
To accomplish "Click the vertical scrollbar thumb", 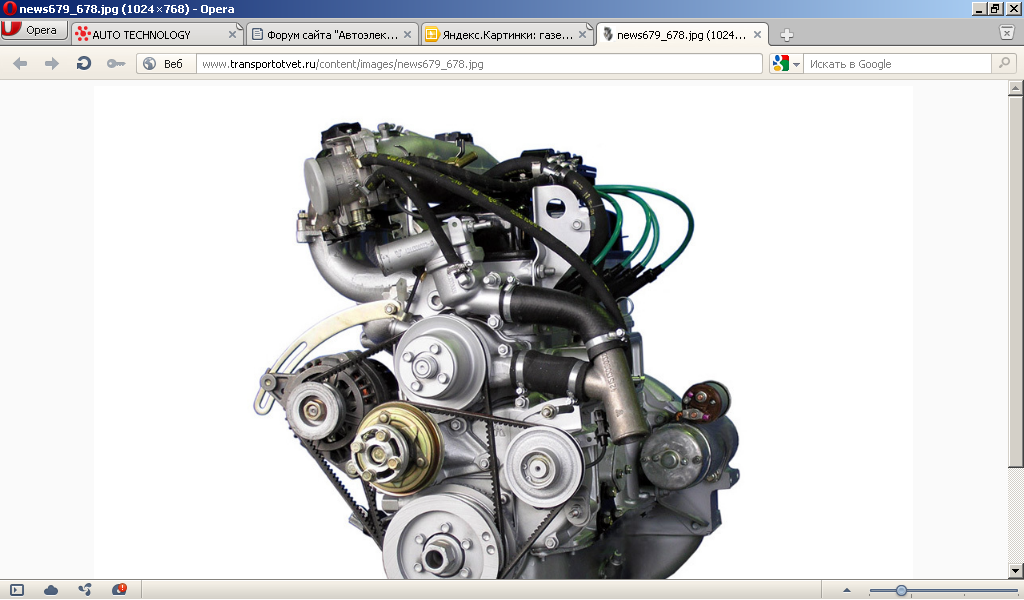I will click(1016, 281).
